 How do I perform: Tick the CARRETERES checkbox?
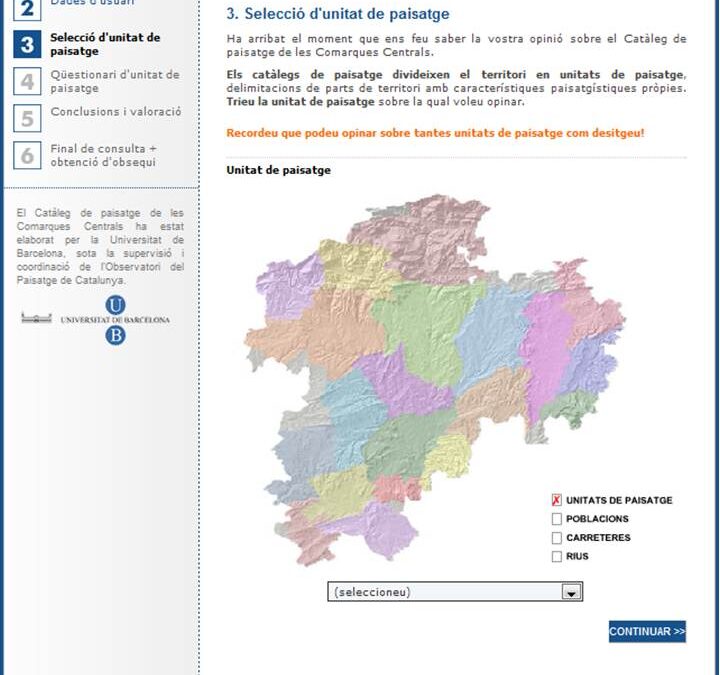[x=556, y=538]
